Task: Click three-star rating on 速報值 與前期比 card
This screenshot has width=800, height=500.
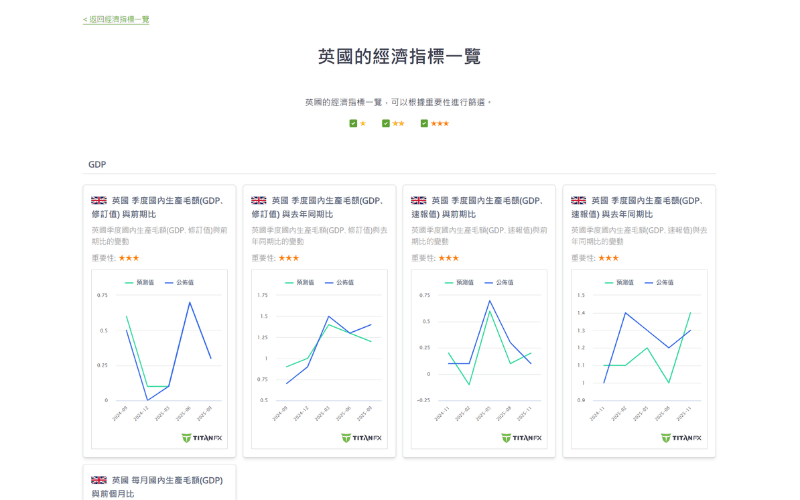Action: pyautogui.click(x=448, y=258)
